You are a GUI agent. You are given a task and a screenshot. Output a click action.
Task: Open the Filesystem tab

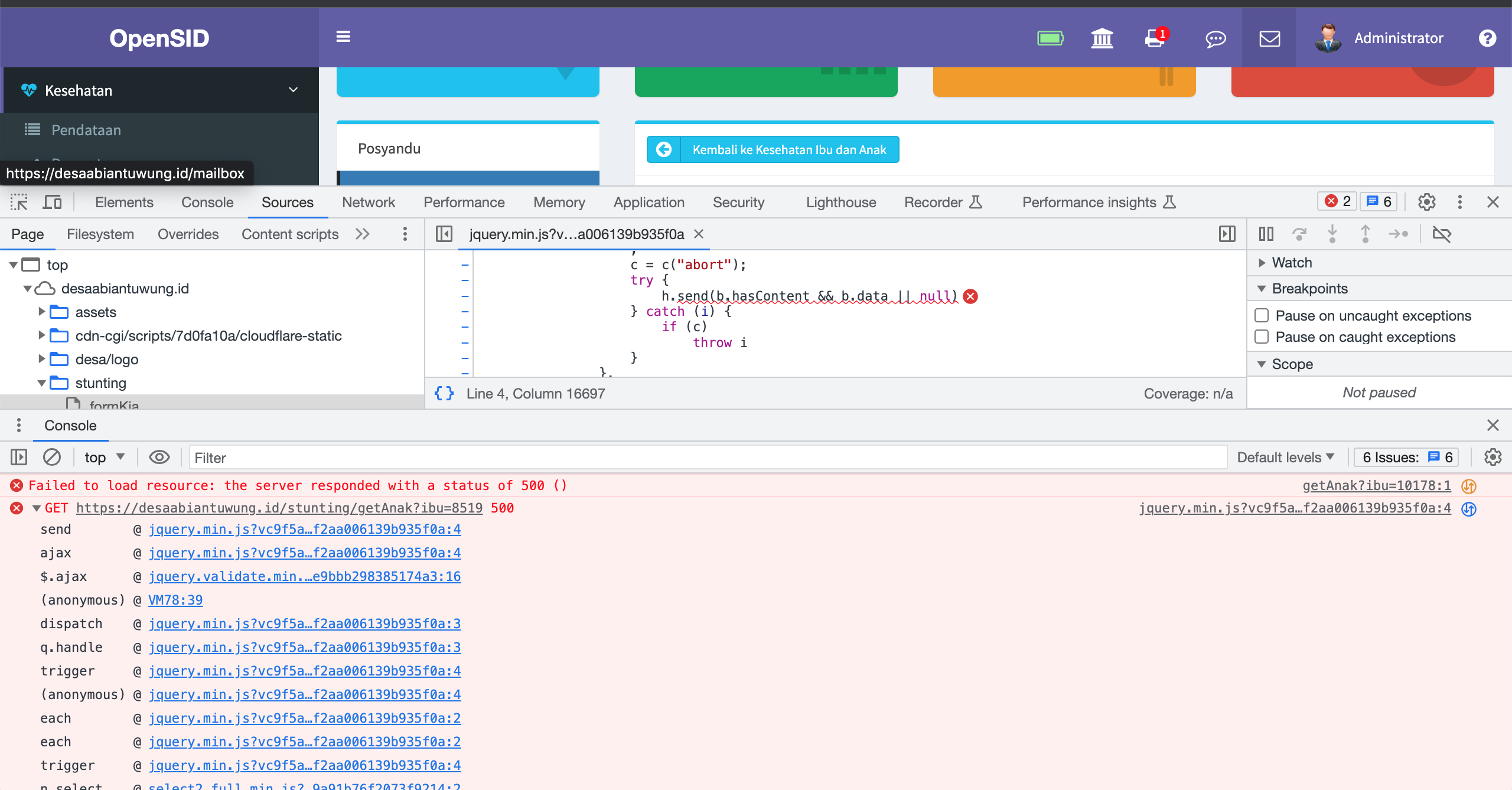[x=100, y=234]
